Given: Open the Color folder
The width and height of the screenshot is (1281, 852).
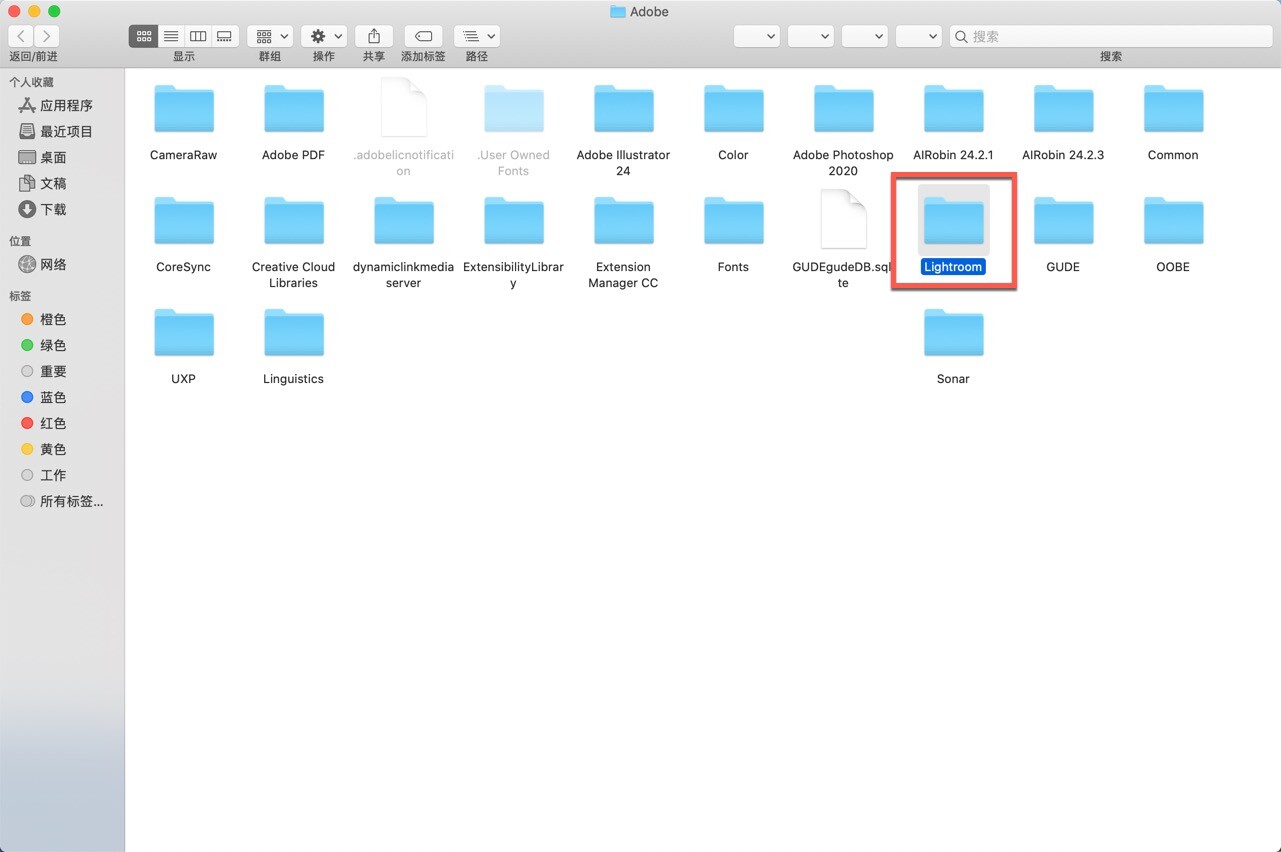Looking at the screenshot, I should [733, 110].
